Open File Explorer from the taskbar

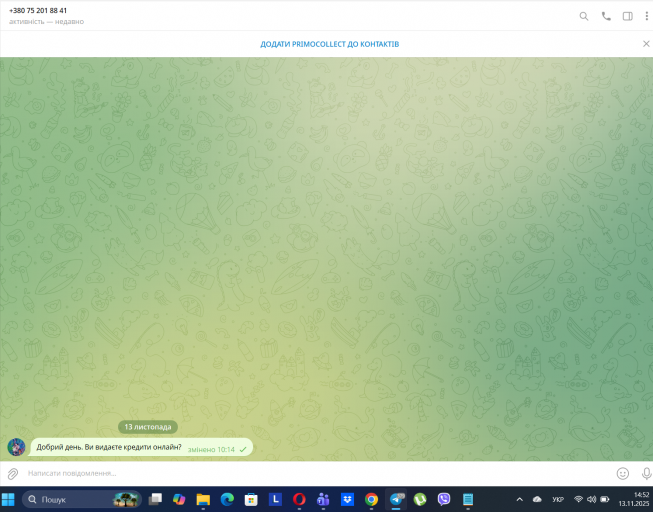(203, 499)
